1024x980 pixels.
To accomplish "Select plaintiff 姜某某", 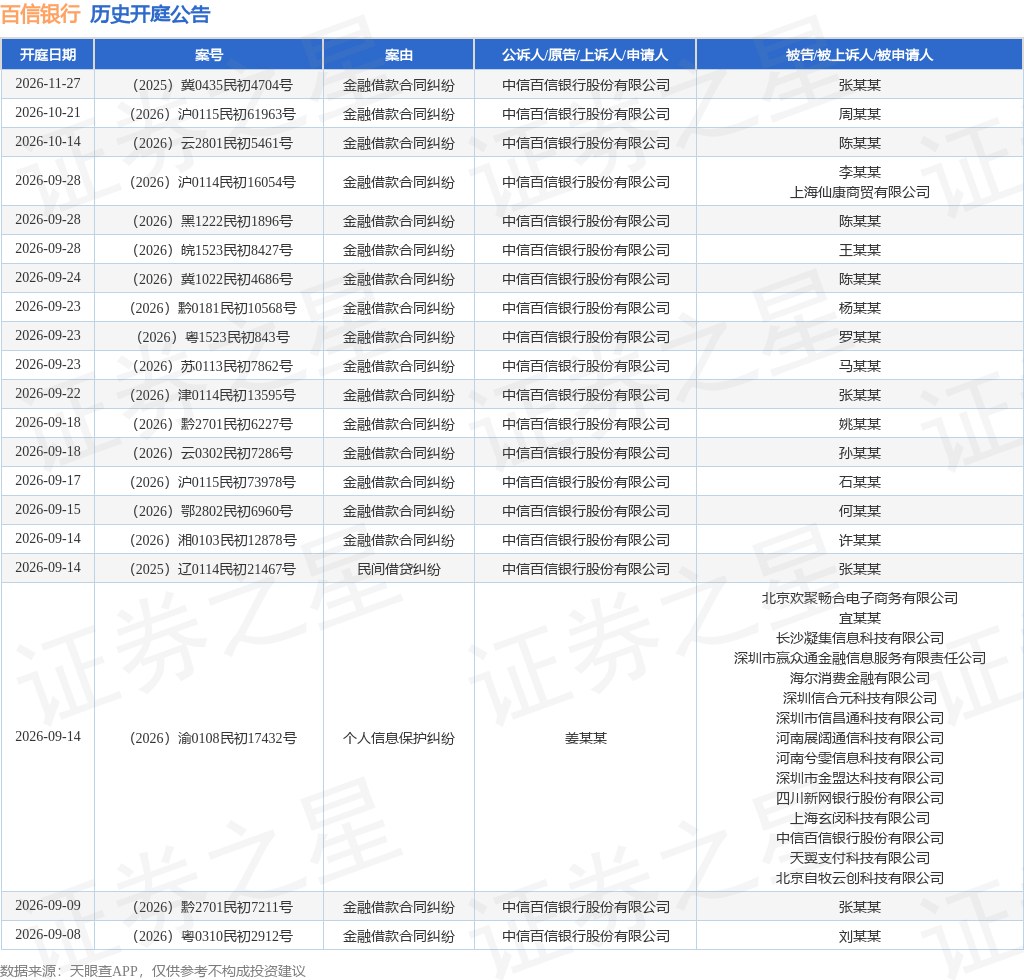I will coord(585,738).
